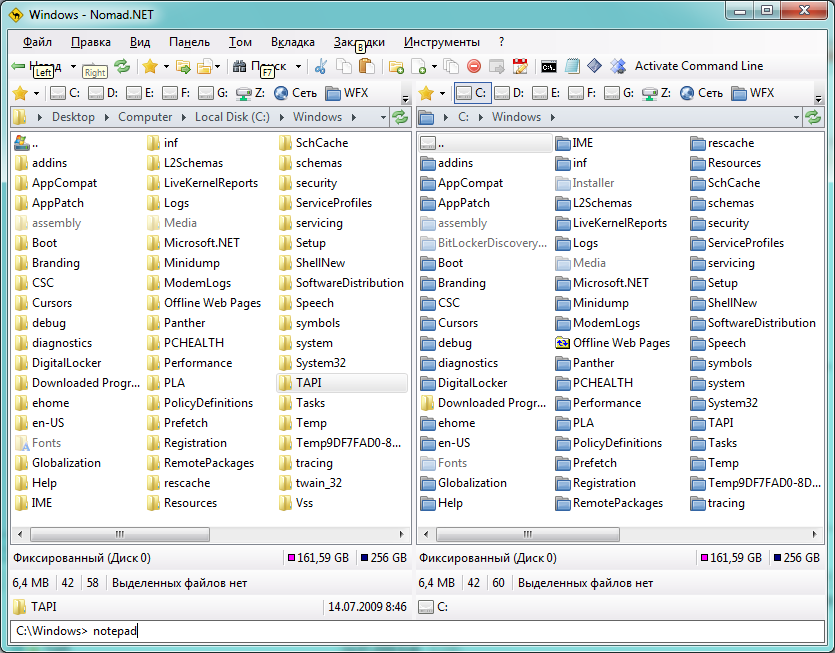Cut selection with the scissors icon

pyautogui.click(x=321, y=66)
